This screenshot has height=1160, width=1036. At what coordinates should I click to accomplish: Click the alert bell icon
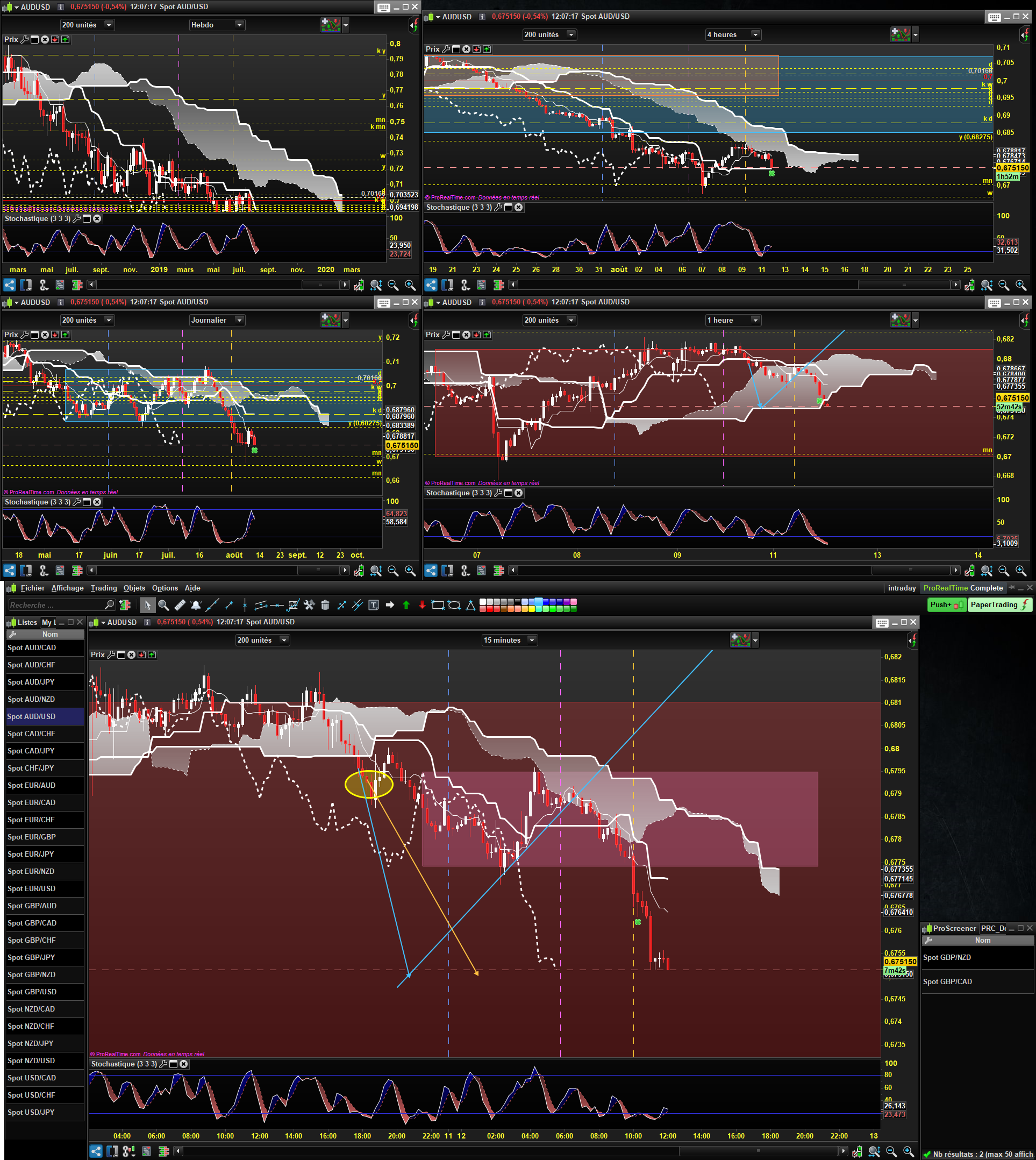pyautogui.click(x=196, y=605)
